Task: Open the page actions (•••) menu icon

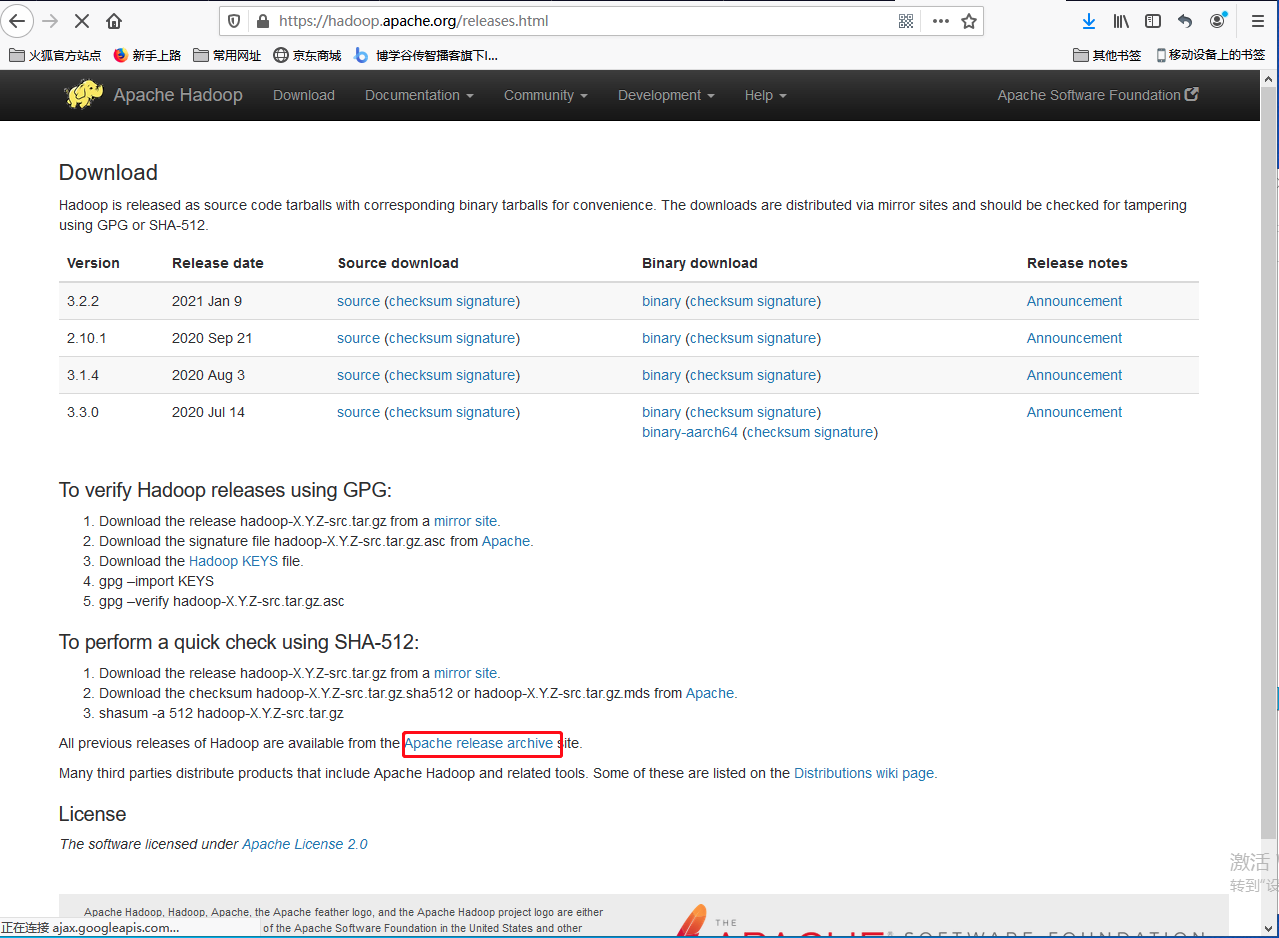Action: coord(940,20)
